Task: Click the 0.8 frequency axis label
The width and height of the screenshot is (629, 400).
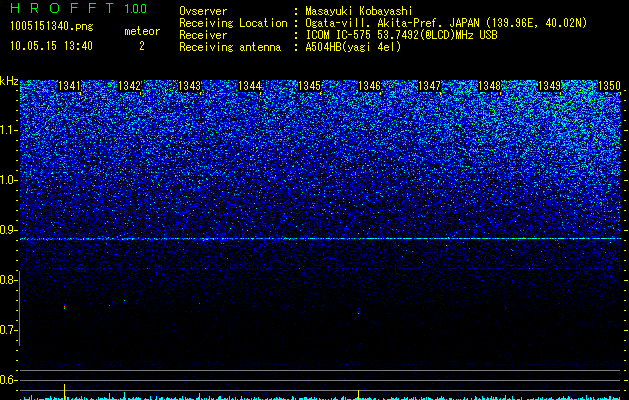Action: coord(7,280)
